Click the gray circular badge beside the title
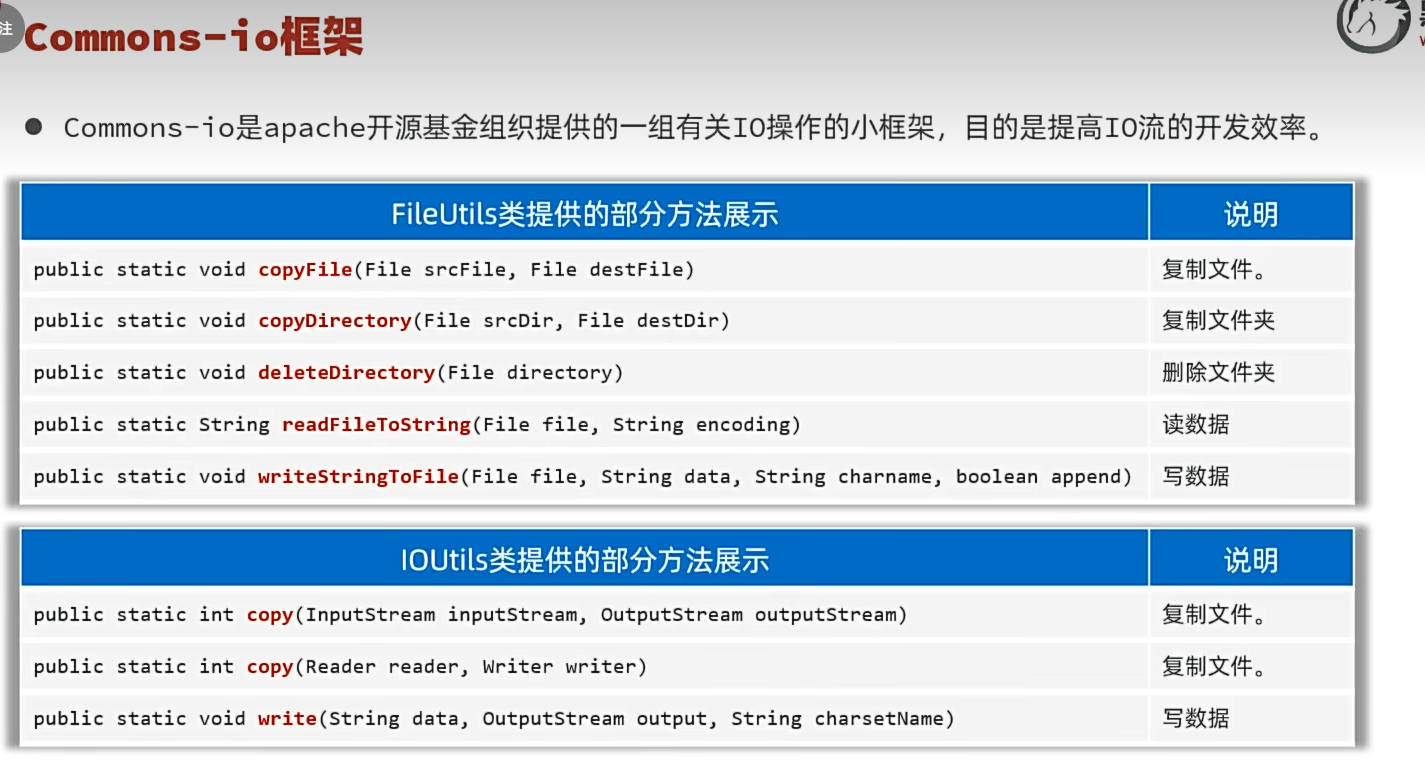The width and height of the screenshot is (1425, 783). 7,27
